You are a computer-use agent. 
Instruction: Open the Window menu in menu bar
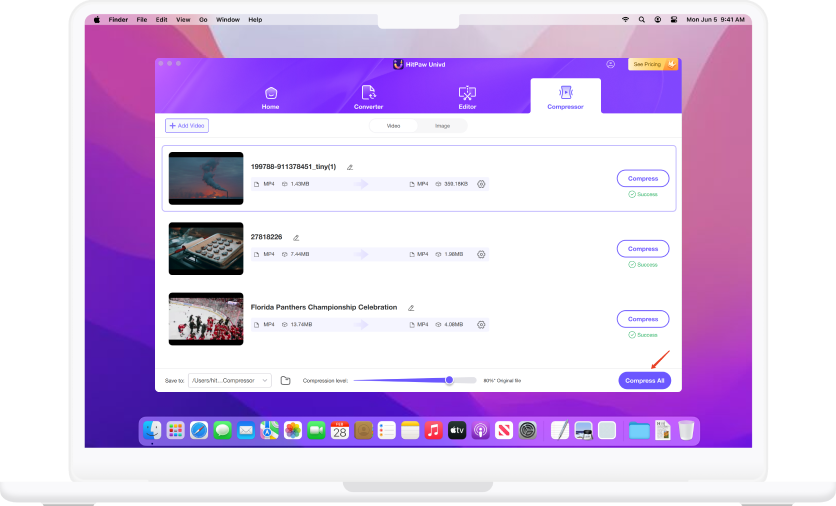pyautogui.click(x=228, y=20)
